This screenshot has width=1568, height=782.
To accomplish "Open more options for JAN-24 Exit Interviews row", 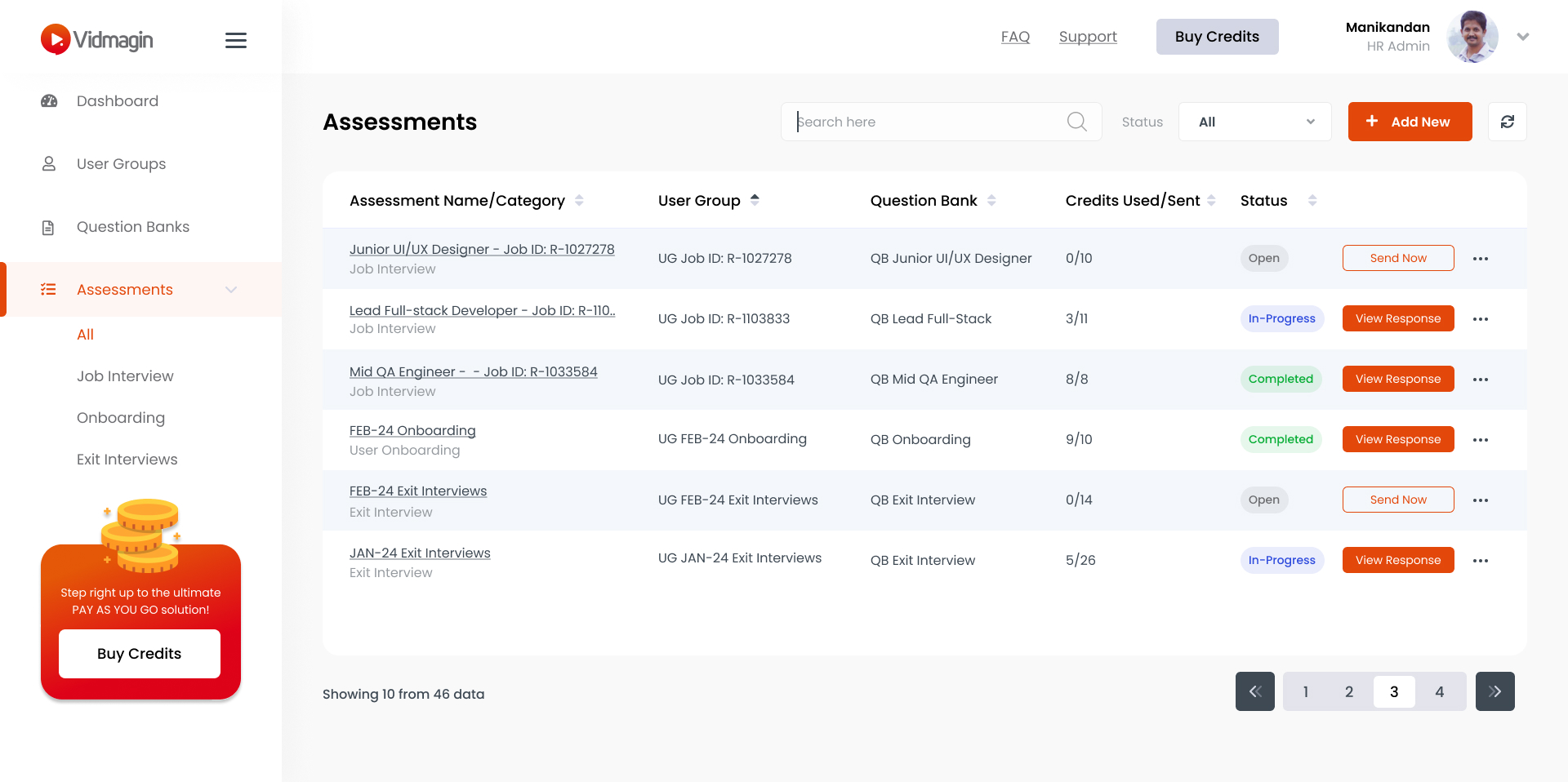I will point(1480,561).
